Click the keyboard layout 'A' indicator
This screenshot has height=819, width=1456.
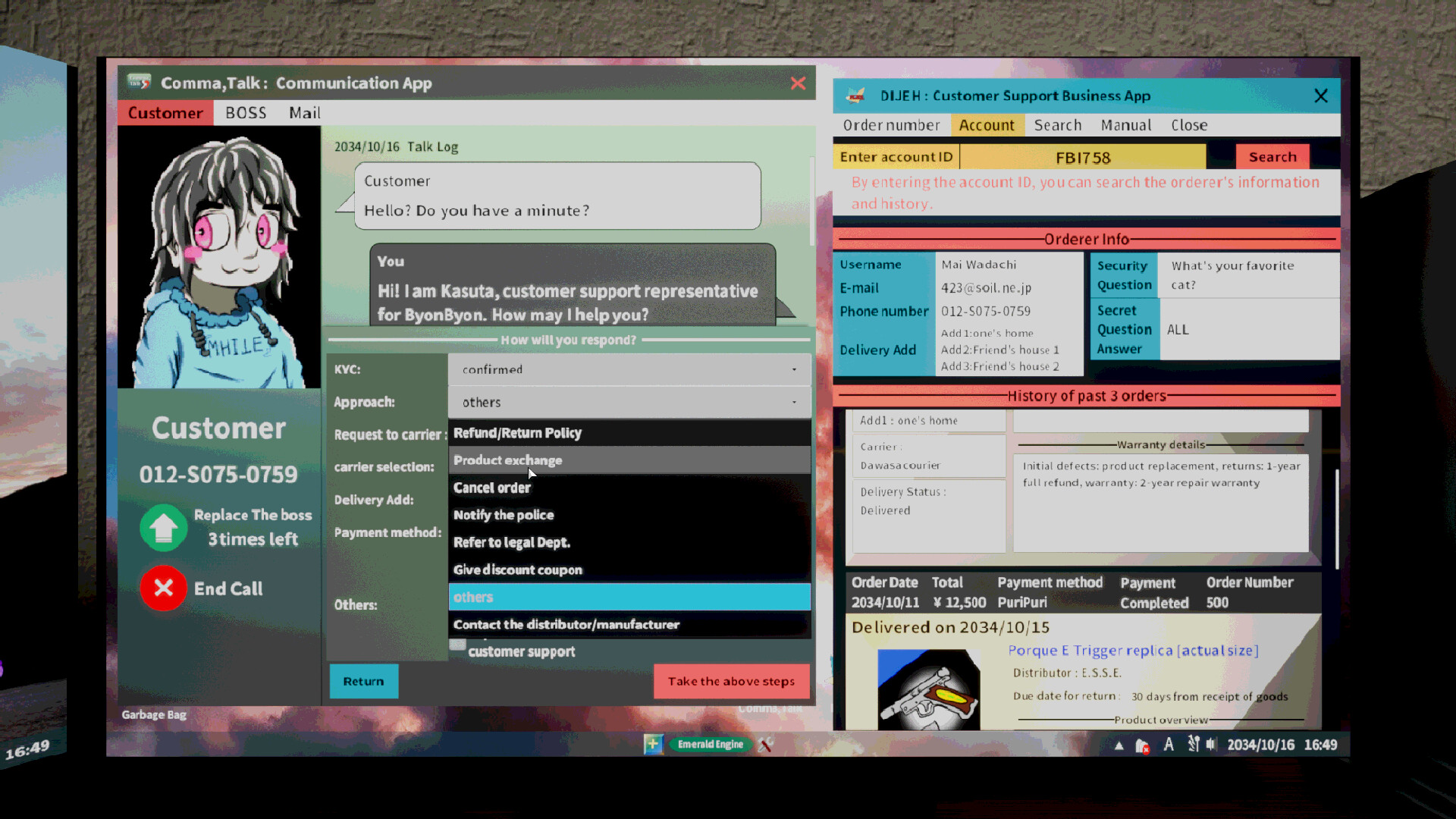[x=1169, y=745]
